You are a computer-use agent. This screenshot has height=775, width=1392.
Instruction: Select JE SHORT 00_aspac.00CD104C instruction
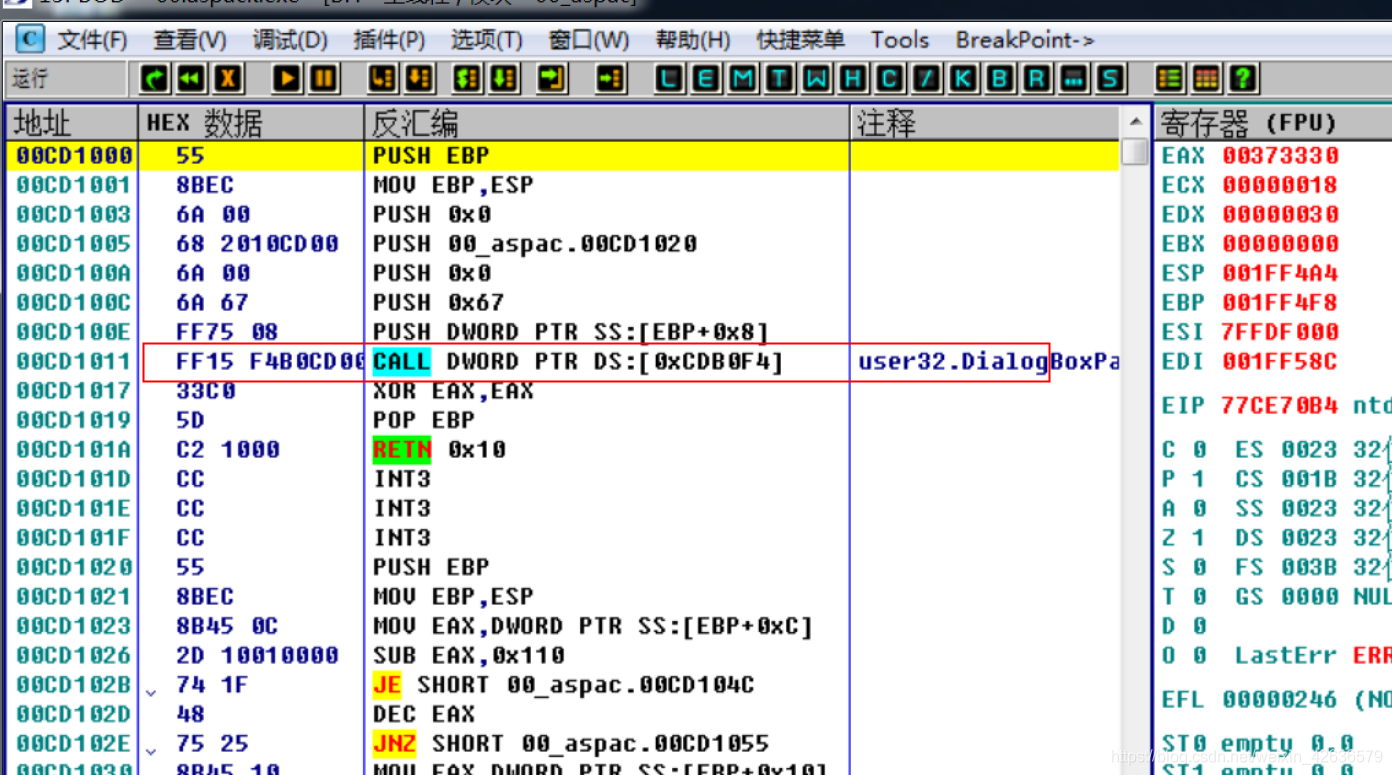point(563,685)
